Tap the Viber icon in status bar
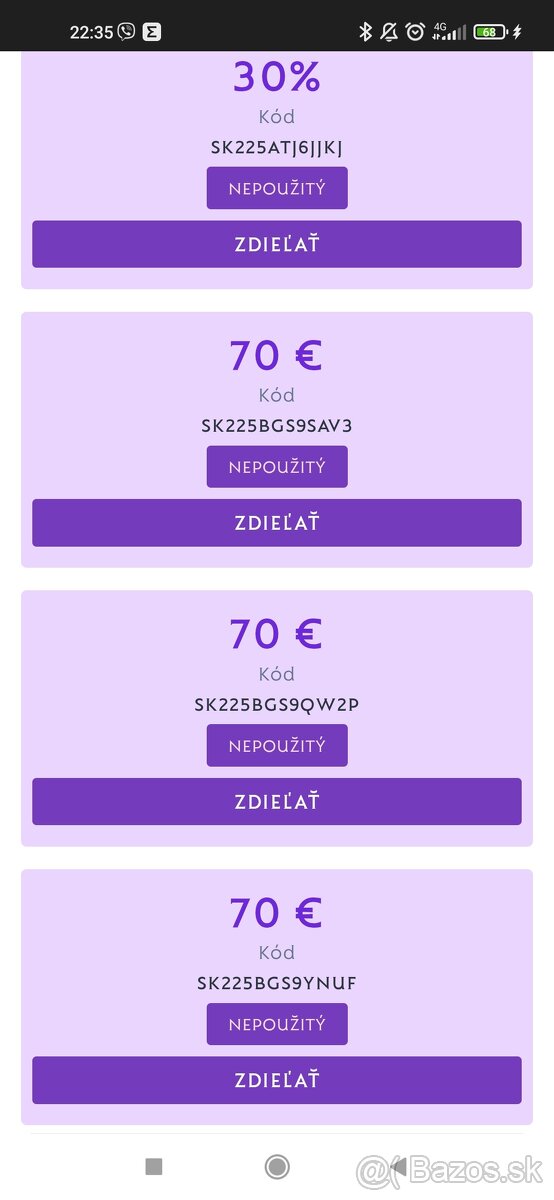 [126, 31]
